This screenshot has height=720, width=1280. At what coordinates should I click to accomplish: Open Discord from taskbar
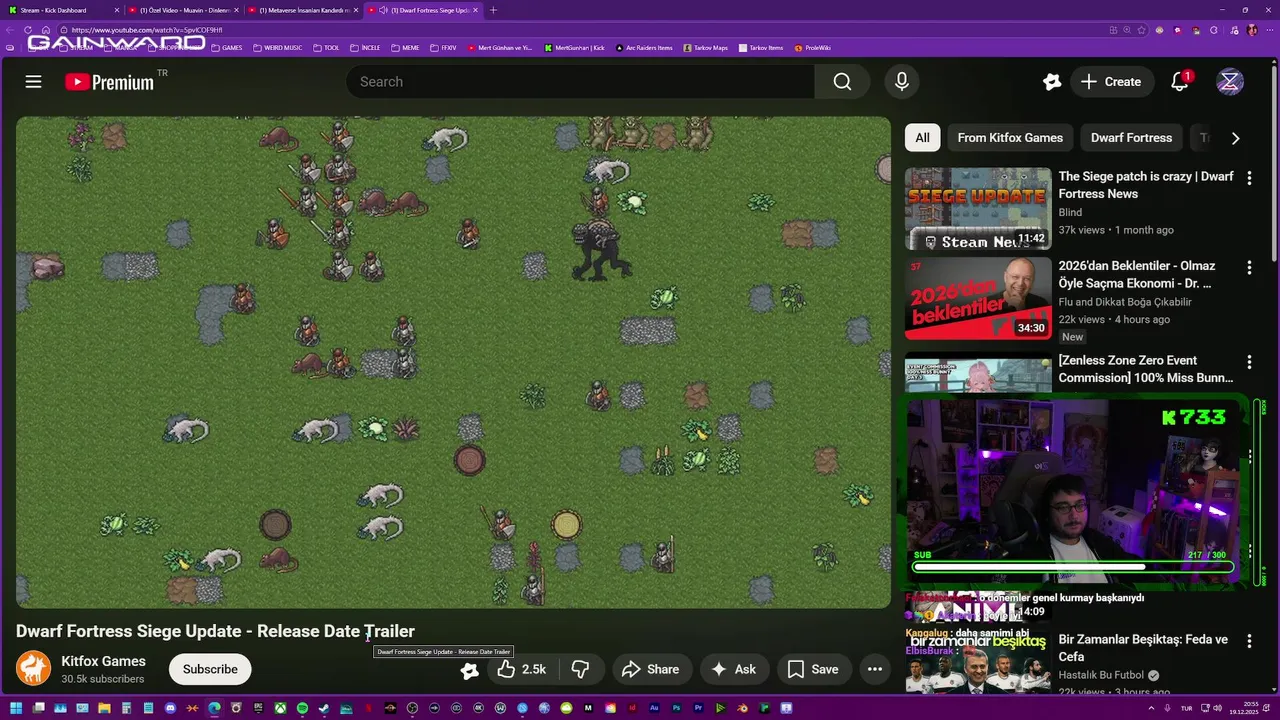pyautogui.click(x=170, y=708)
